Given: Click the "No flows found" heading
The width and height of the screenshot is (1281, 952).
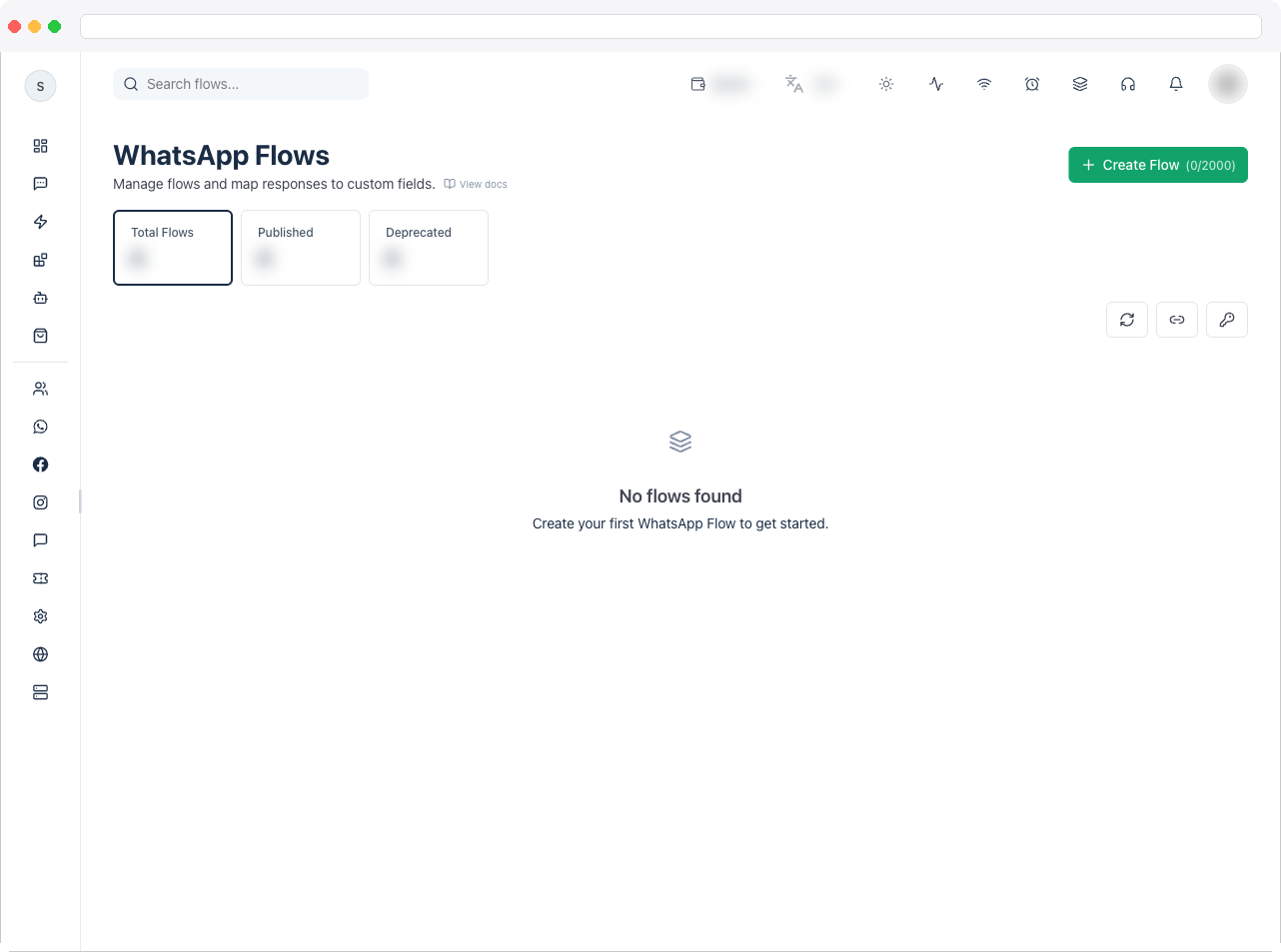Looking at the screenshot, I should (680, 496).
